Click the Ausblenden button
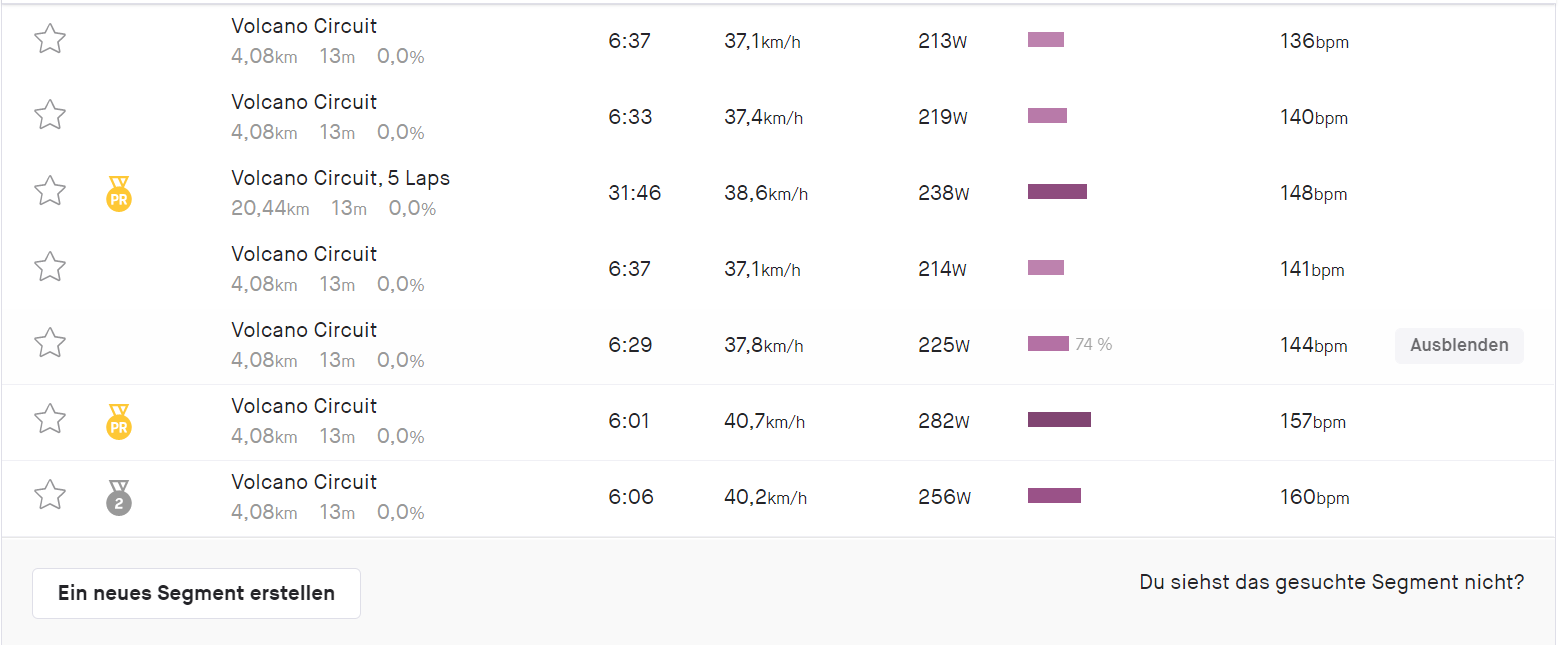Image resolution: width=1559 pixels, height=645 pixels. coord(1458,345)
